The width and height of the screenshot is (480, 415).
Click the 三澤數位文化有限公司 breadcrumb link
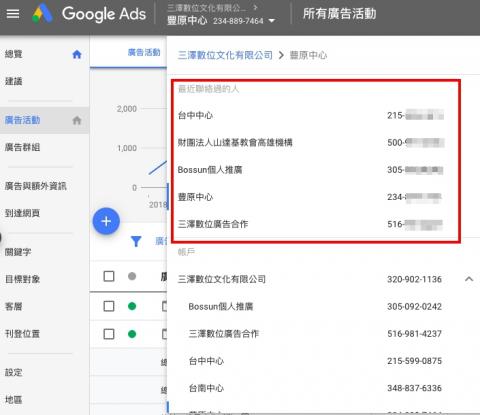(225, 55)
